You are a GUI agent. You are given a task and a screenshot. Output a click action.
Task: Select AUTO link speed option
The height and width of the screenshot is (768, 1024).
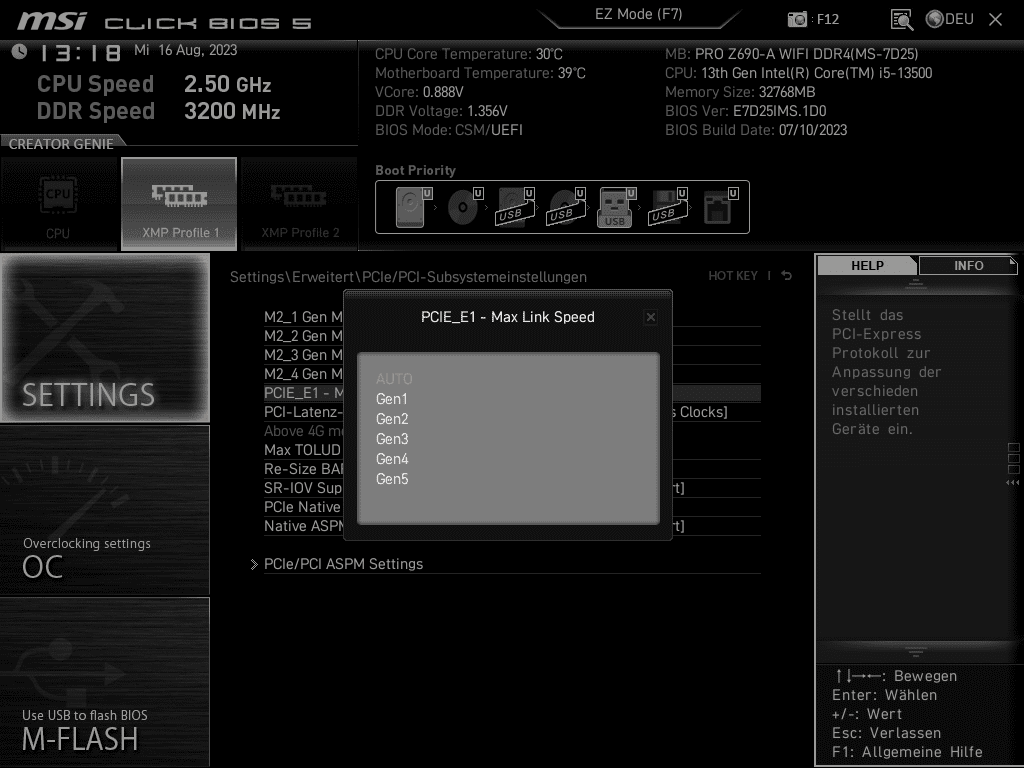[394, 379]
